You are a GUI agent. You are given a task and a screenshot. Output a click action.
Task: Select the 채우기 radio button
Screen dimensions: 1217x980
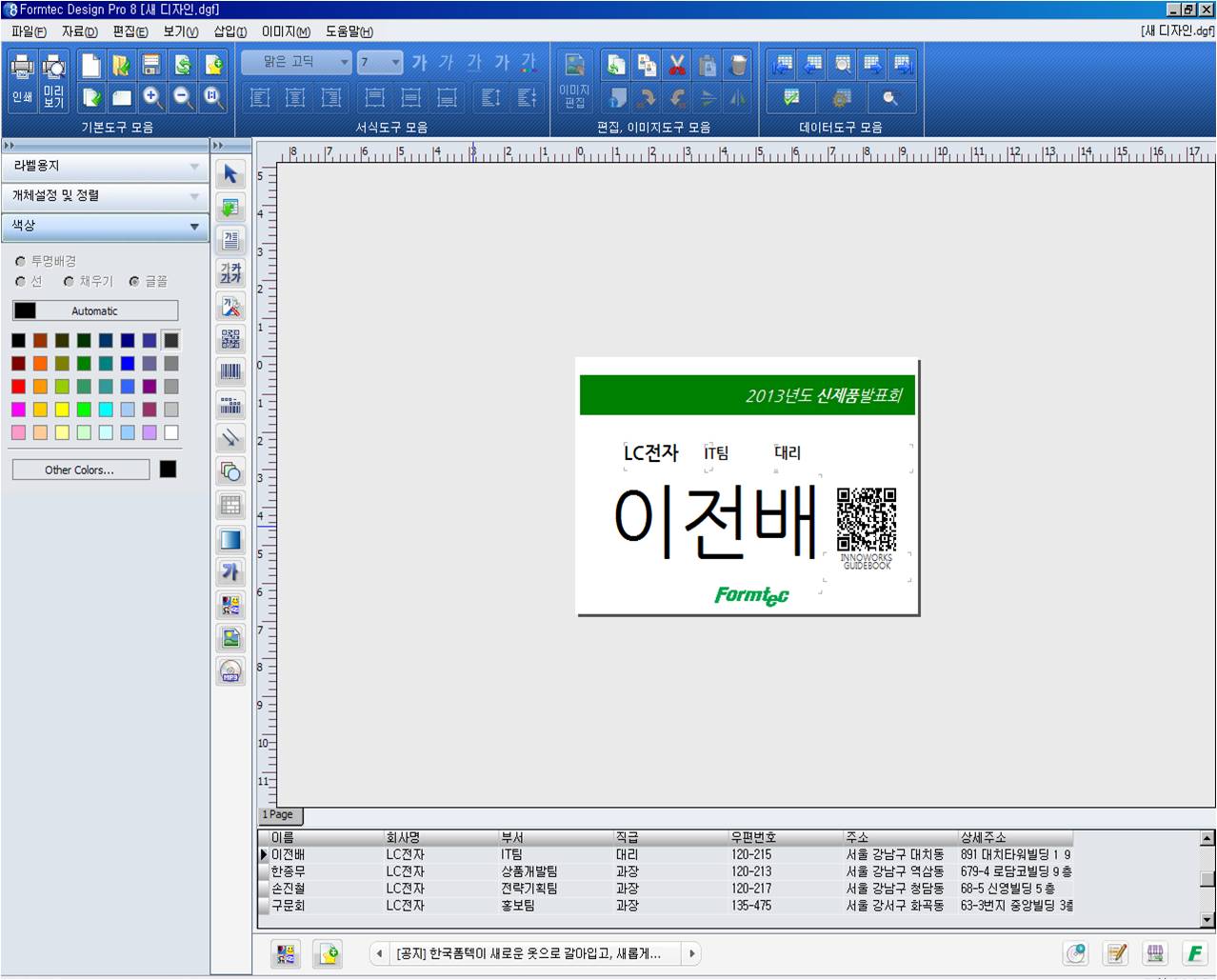(69, 282)
